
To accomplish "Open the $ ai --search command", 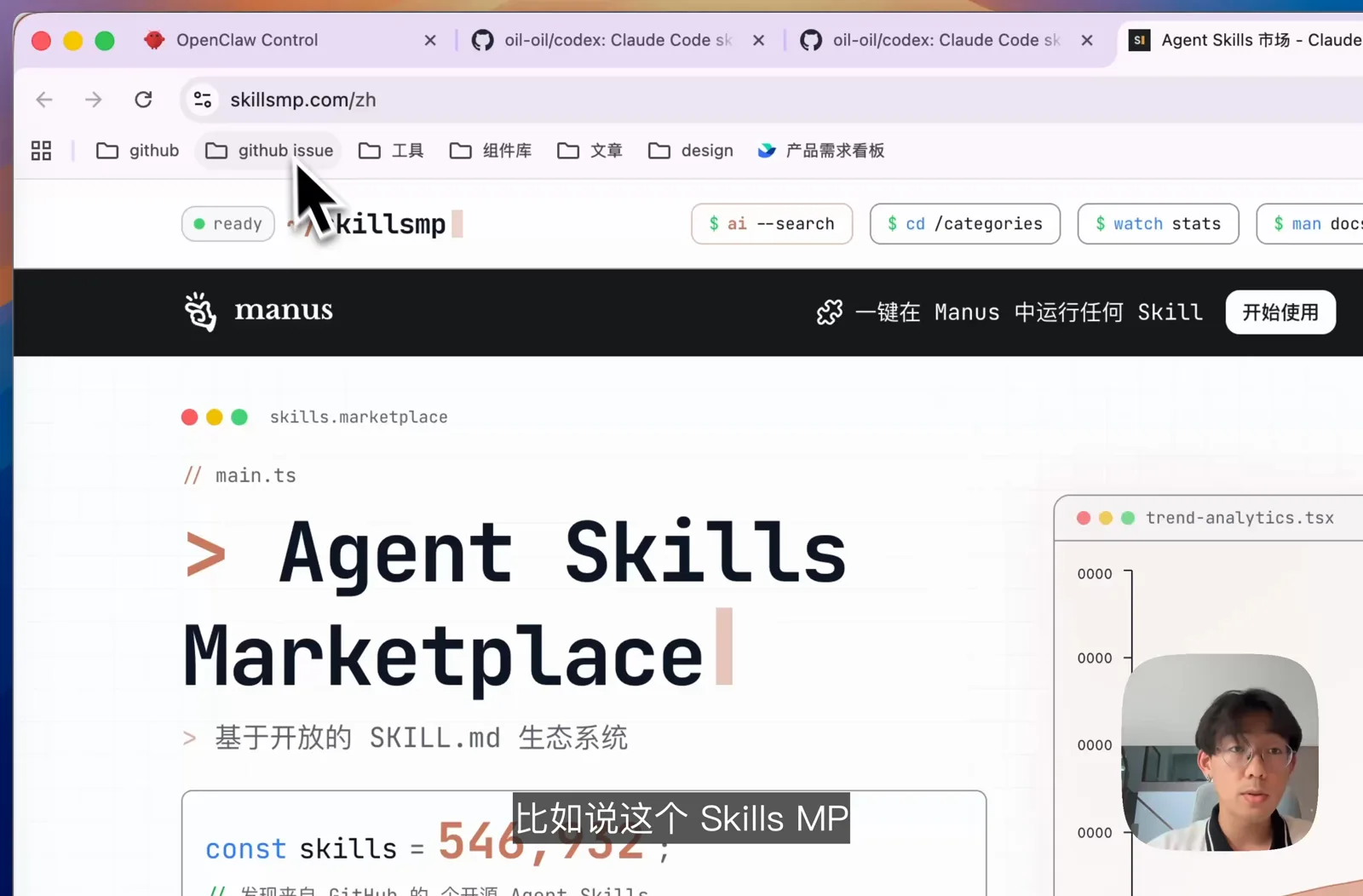I will pos(772,224).
